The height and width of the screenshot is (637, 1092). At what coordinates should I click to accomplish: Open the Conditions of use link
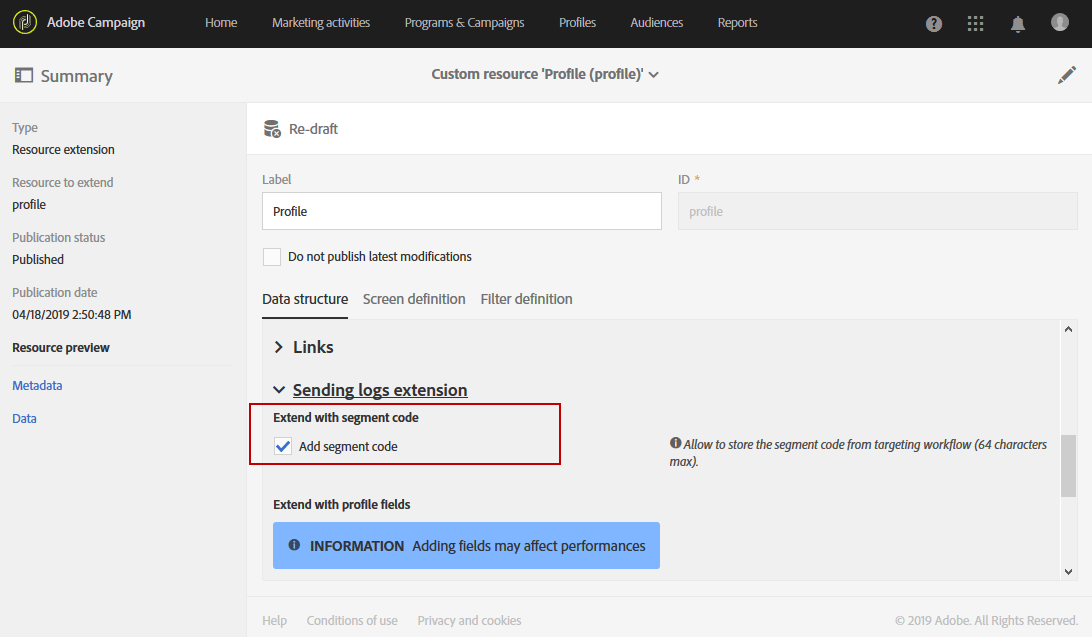tap(352, 620)
